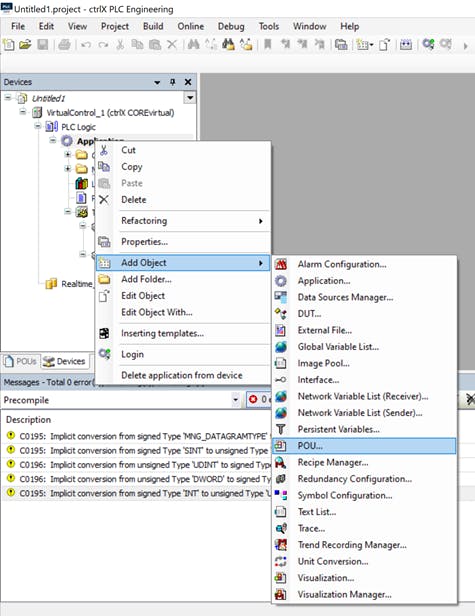Screen dimensions: 475x616
Task: Click the Open project toolbar icon
Action: (25, 44)
